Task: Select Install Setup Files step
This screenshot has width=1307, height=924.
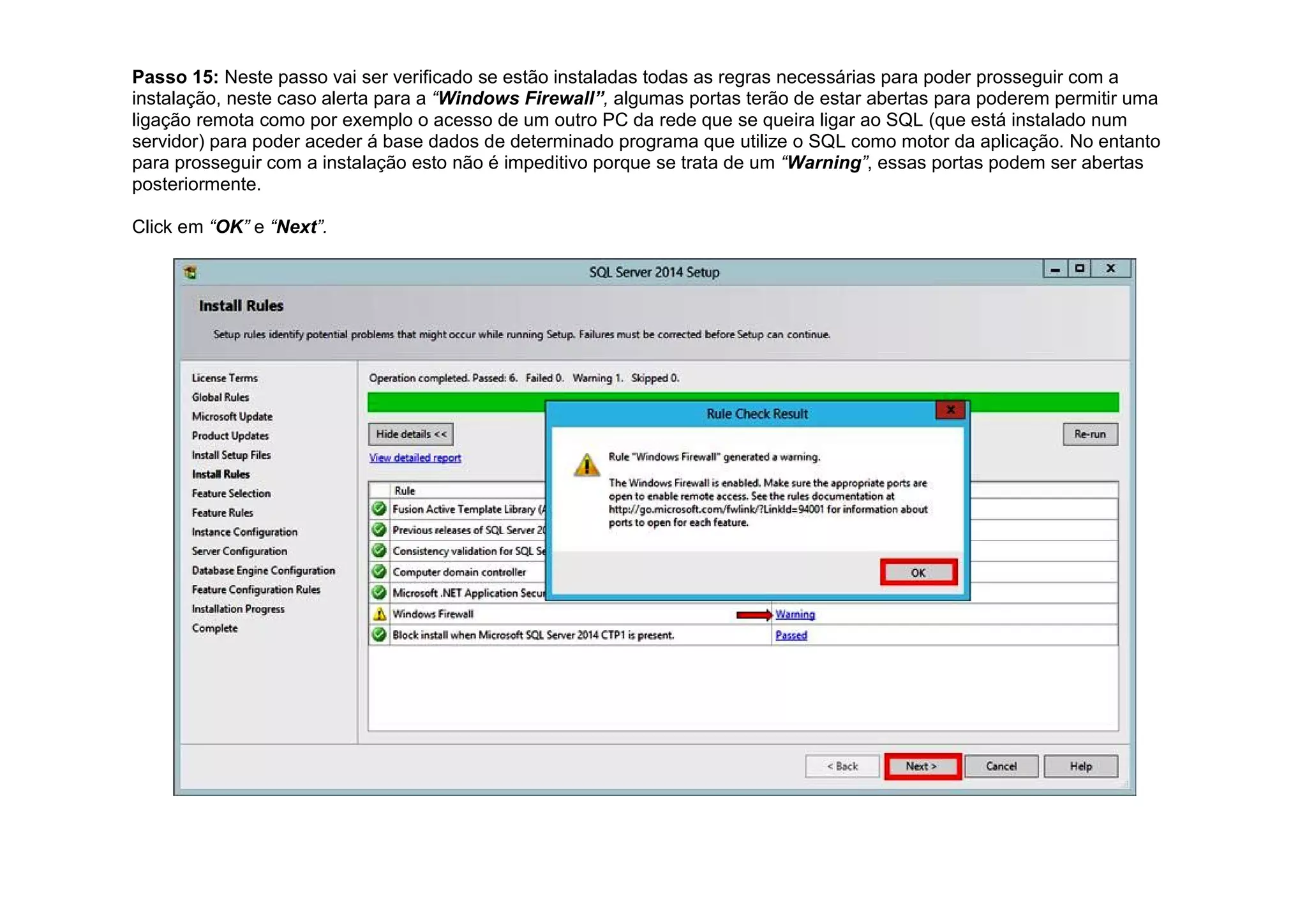Action: (231, 455)
